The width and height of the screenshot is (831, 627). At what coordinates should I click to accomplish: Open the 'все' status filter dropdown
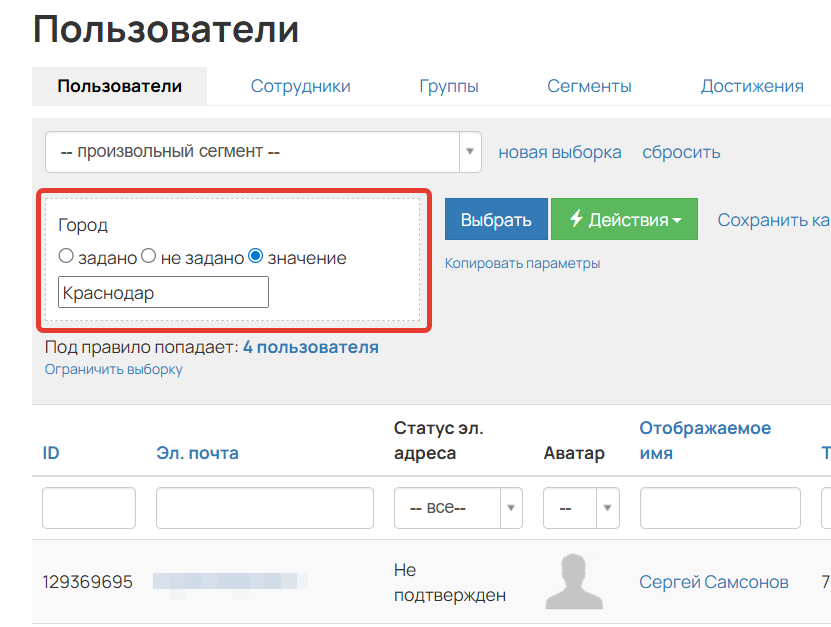(x=510, y=507)
